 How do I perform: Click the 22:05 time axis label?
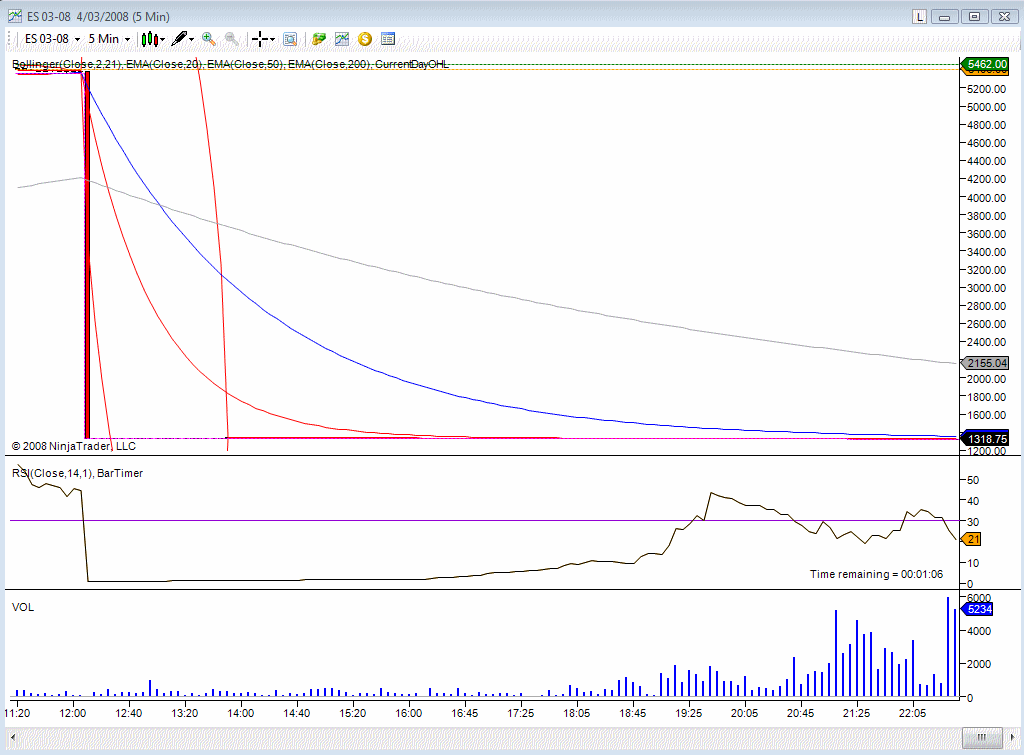click(x=912, y=713)
